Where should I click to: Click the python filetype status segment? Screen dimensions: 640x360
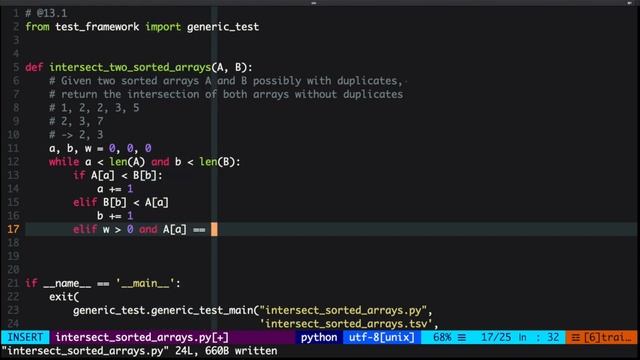pyautogui.click(x=319, y=337)
